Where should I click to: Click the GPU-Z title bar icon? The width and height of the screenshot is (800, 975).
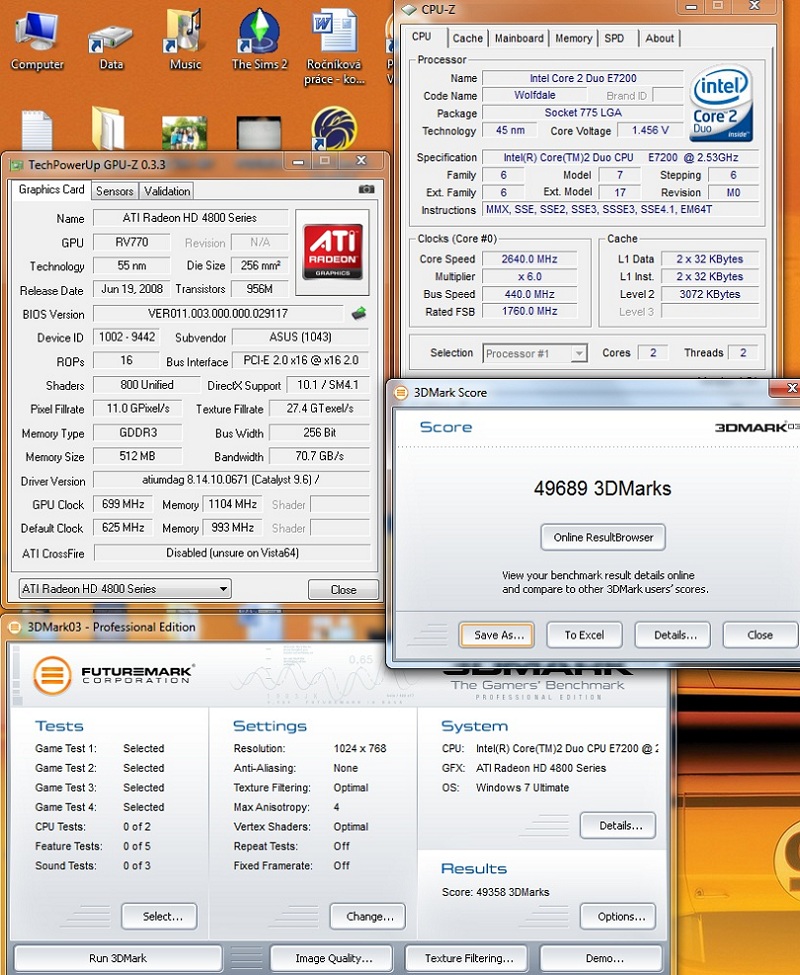pyautogui.click(x=17, y=165)
